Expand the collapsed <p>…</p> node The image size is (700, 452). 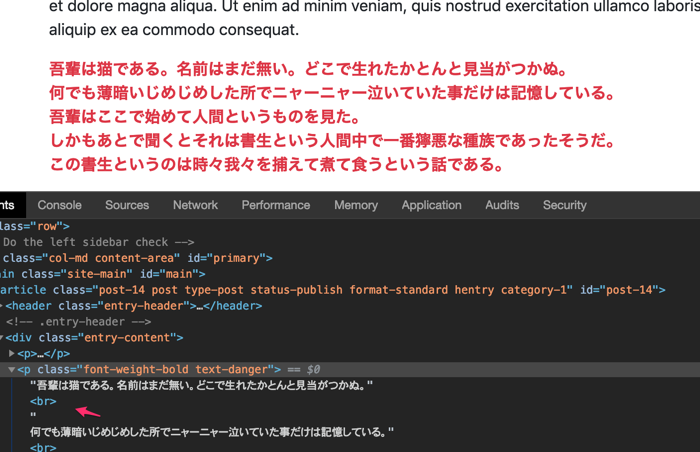click(x=12, y=353)
